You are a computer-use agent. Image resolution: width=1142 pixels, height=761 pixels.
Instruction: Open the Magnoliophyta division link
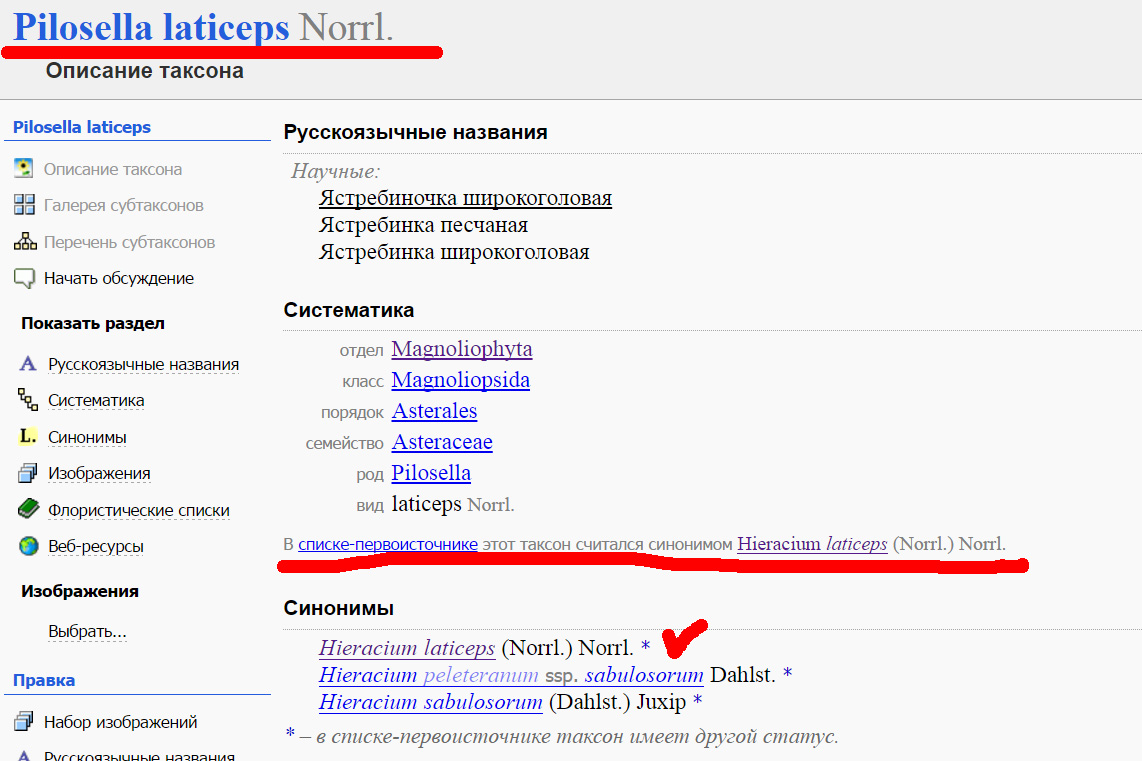(461, 349)
